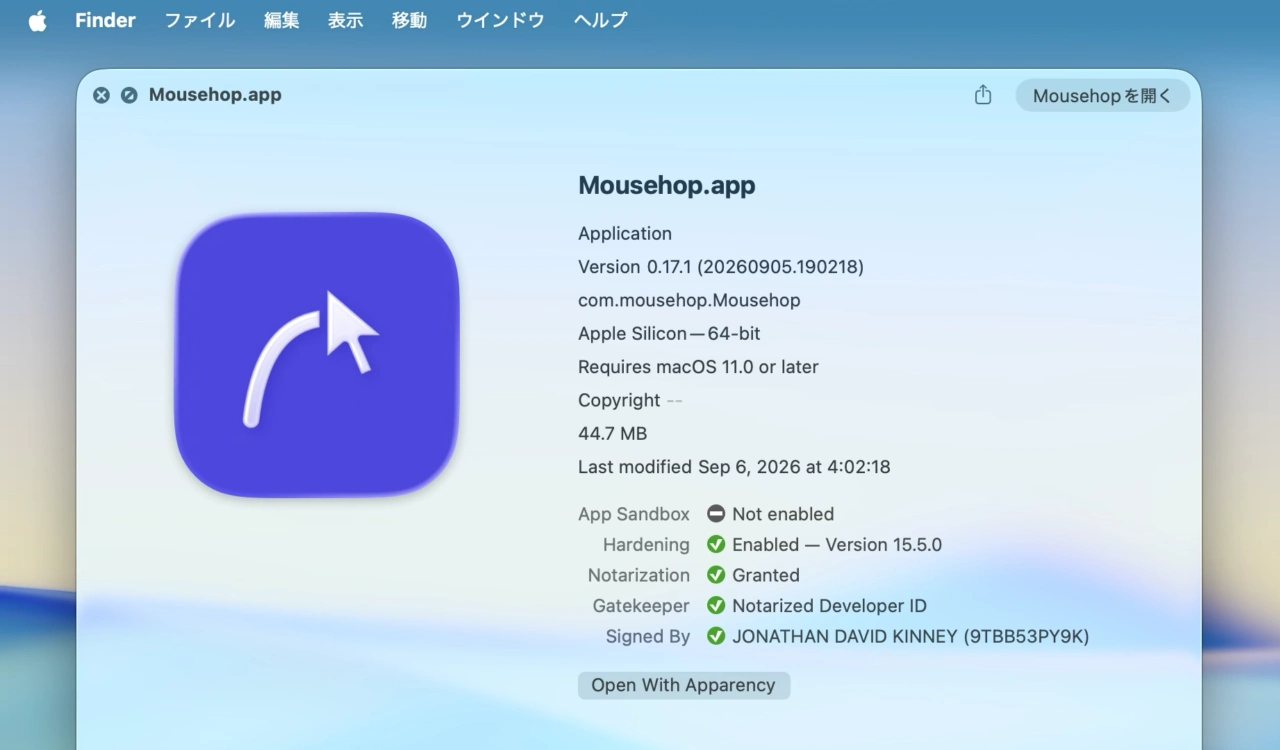Click the App Sandbox label
This screenshot has height=750, width=1280.
coord(634,514)
